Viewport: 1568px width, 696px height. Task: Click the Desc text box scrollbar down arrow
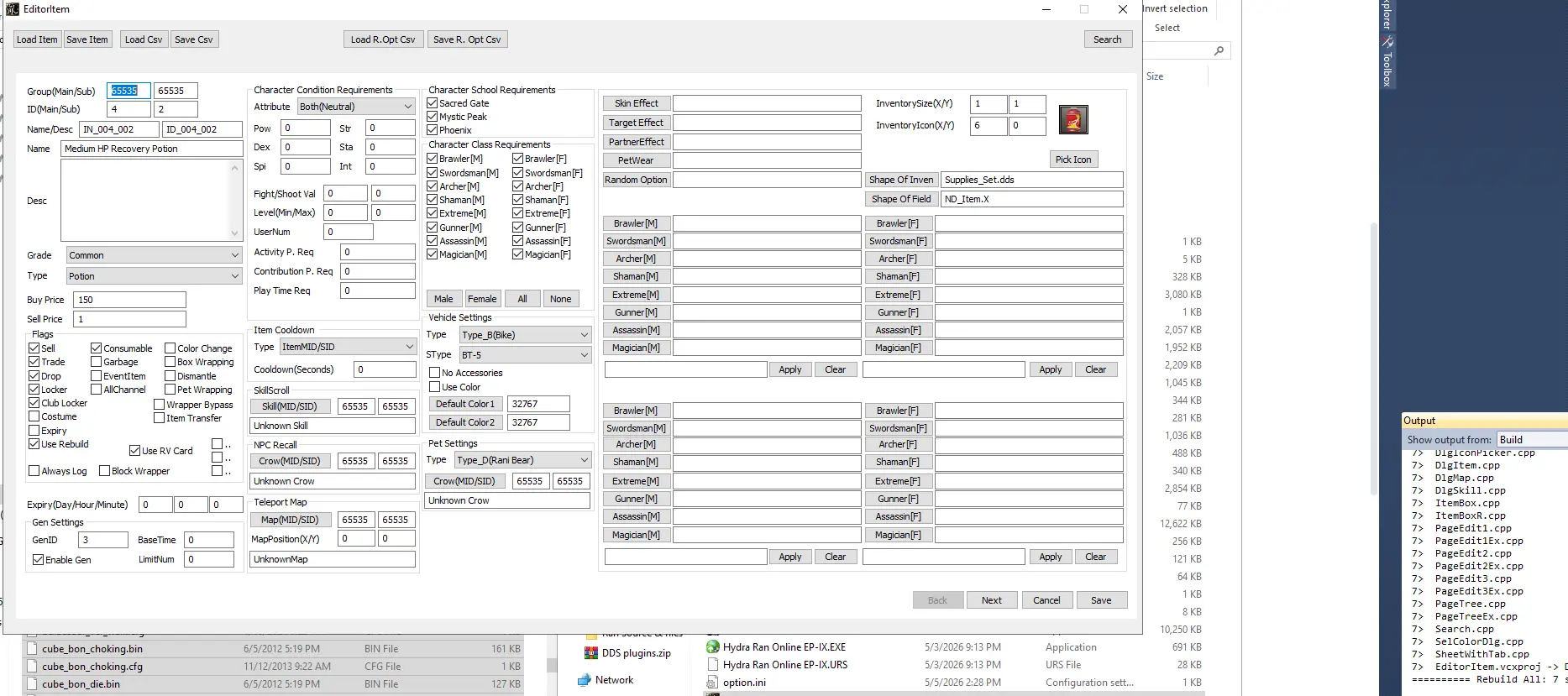235,233
